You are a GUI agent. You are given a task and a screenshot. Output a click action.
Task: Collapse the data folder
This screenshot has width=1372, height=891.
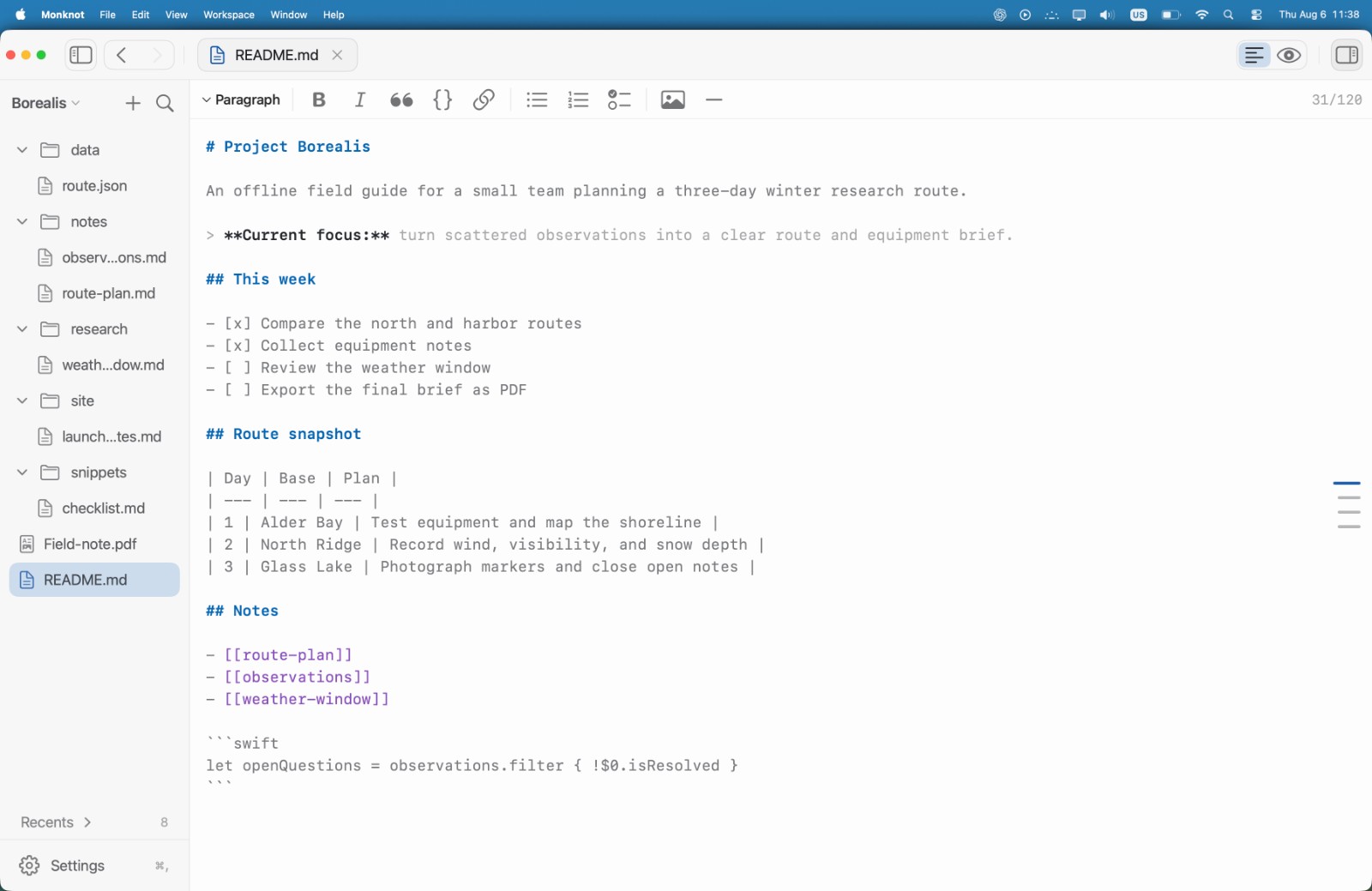pyautogui.click(x=22, y=150)
